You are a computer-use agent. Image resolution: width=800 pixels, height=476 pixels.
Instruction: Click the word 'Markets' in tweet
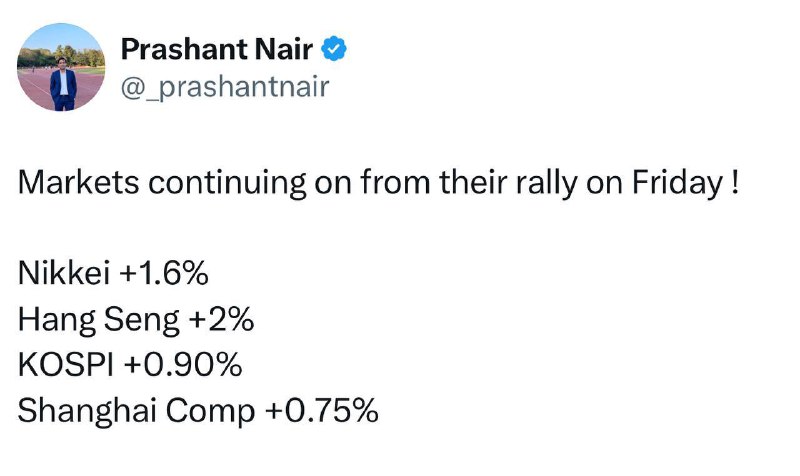pyautogui.click(x=78, y=182)
